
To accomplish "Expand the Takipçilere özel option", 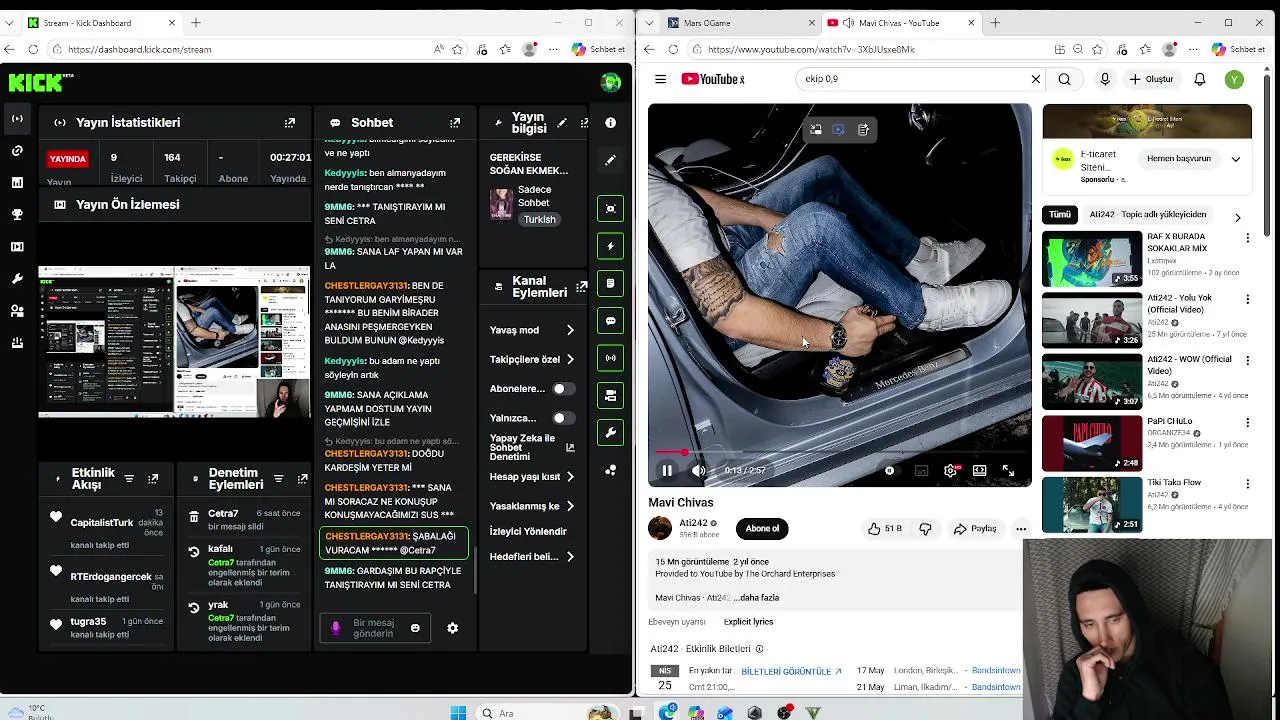I will coord(571,359).
